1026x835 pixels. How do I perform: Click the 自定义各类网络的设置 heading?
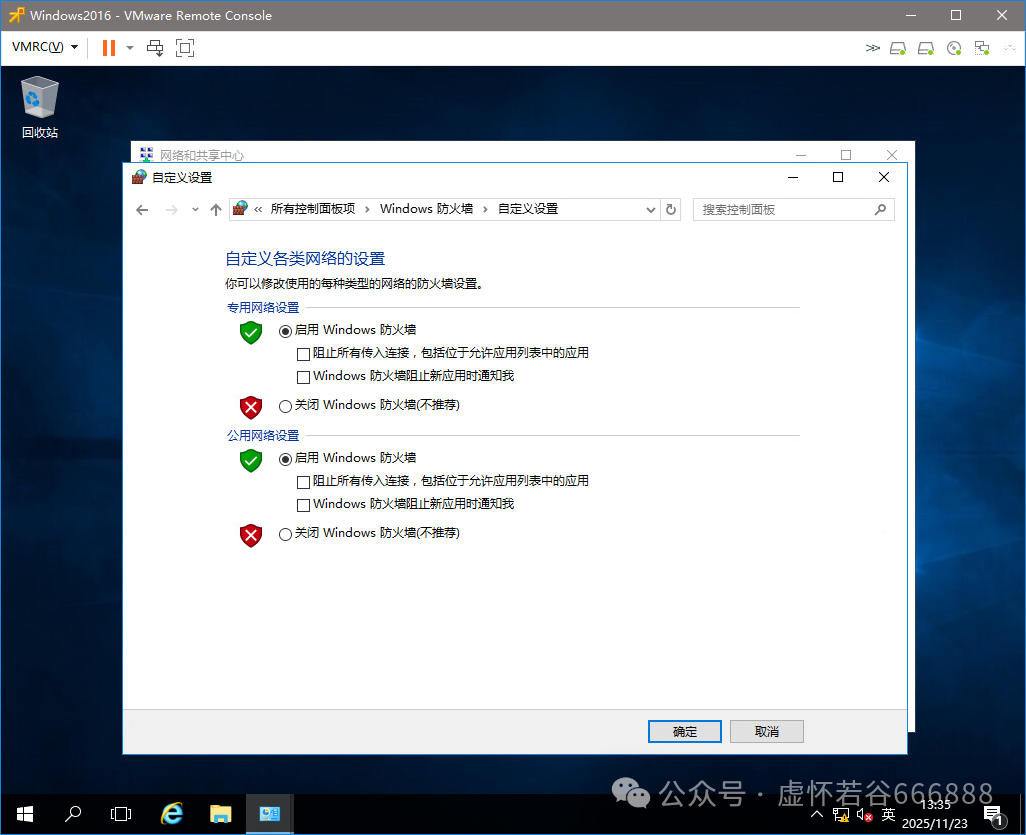coord(305,258)
